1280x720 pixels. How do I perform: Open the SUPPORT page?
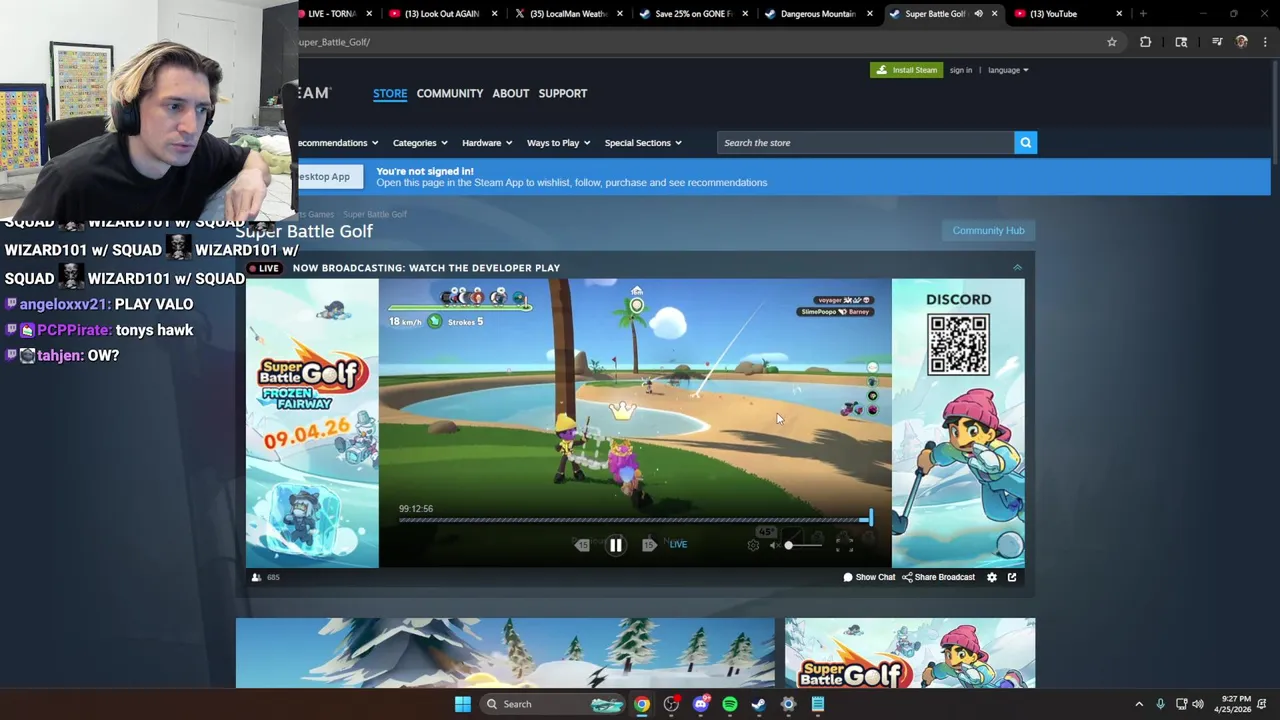pos(563,93)
